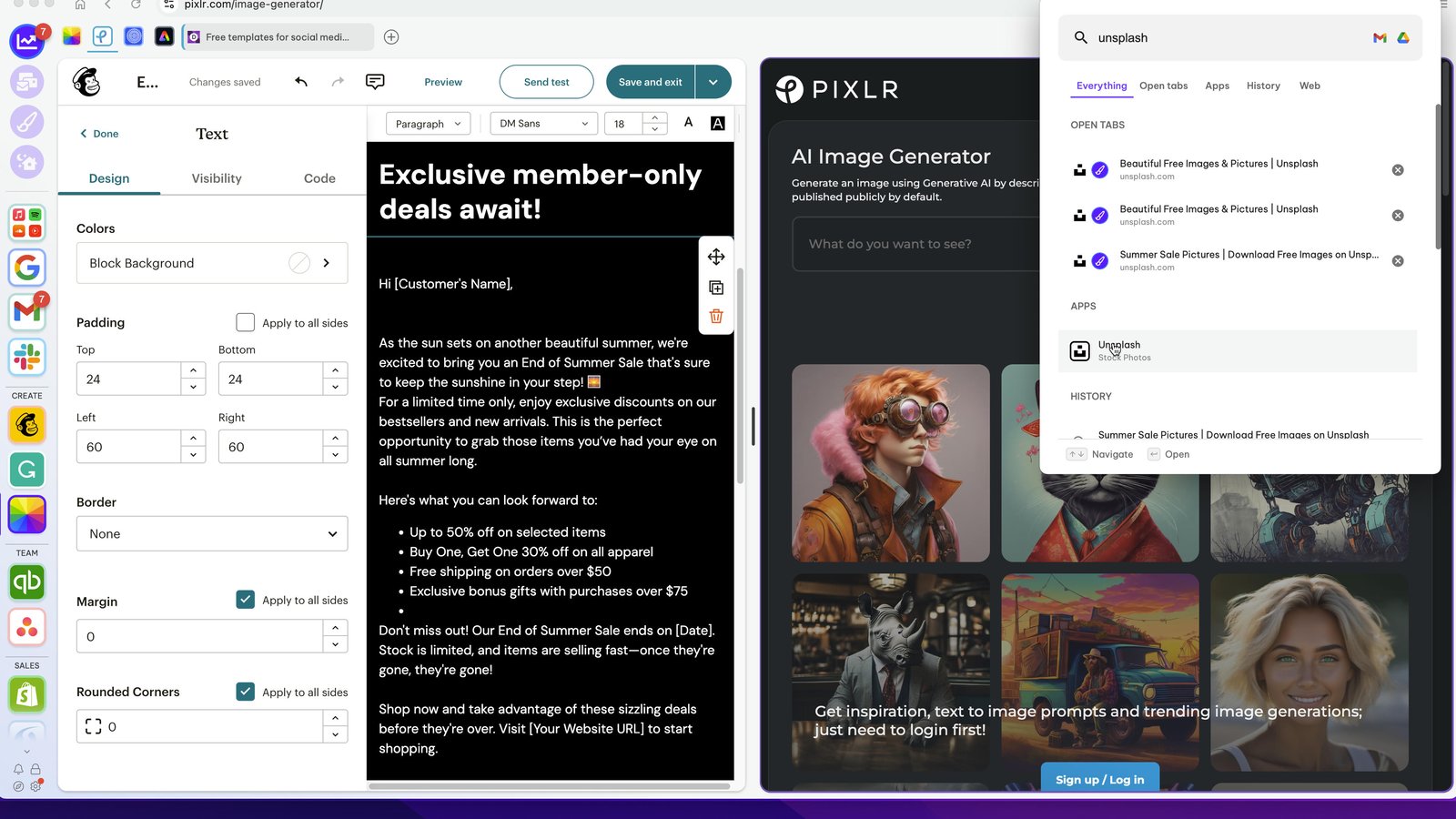Screen dimensions: 1456x819
Task: Click the undo arrow in Mailchimp editor
Action: pyautogui.click(x=301, y=82)
